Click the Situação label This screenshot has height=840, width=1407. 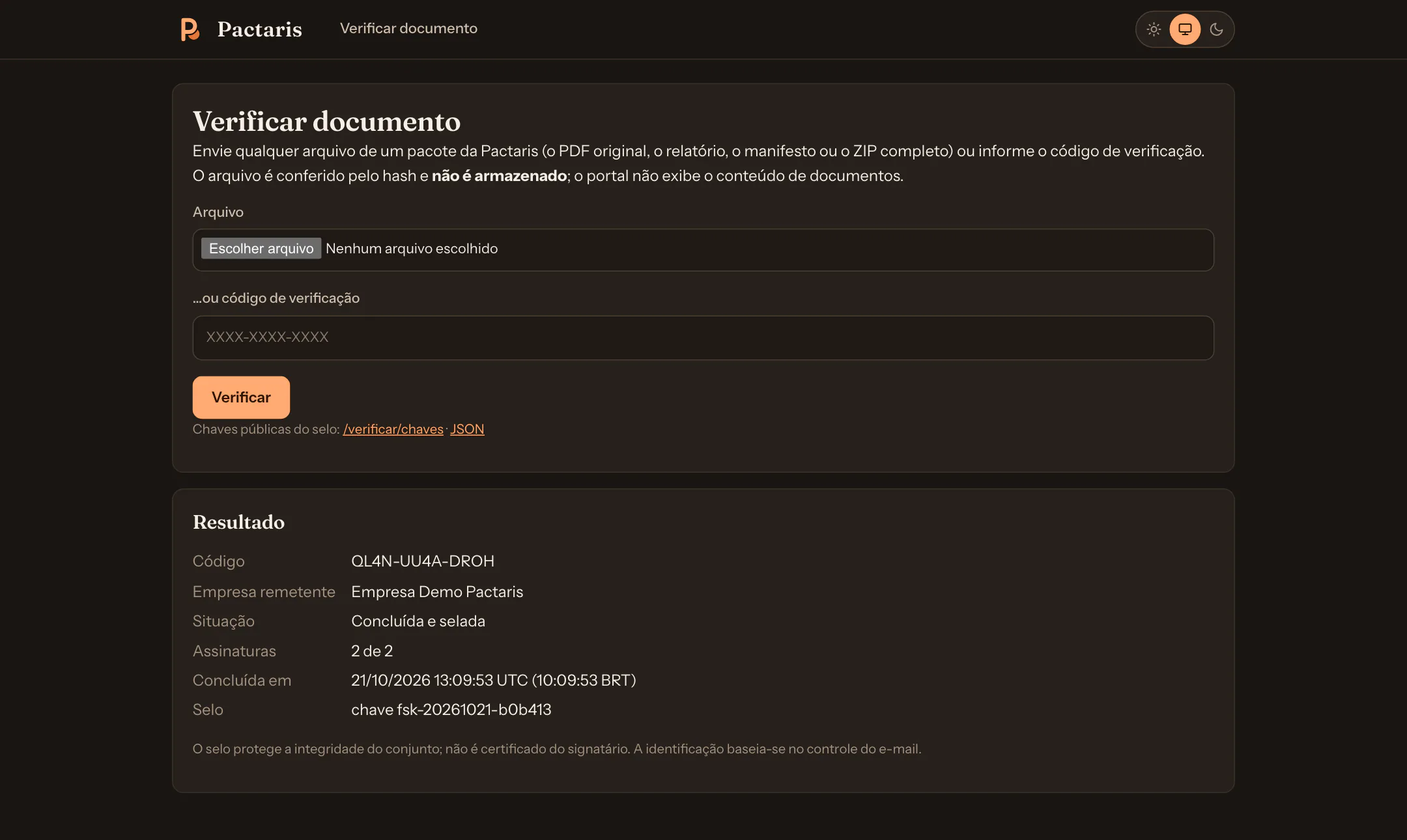[x=223, y=621]
